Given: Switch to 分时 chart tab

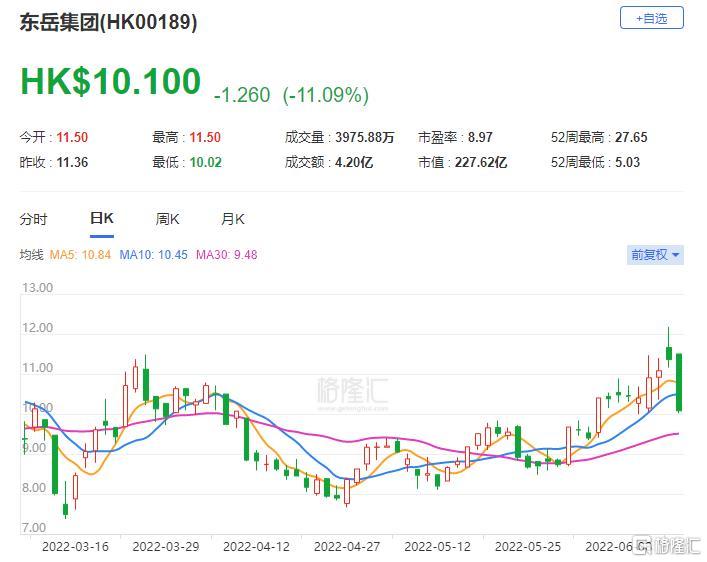Looking at the screenshot, I should [x=33, y=219].
